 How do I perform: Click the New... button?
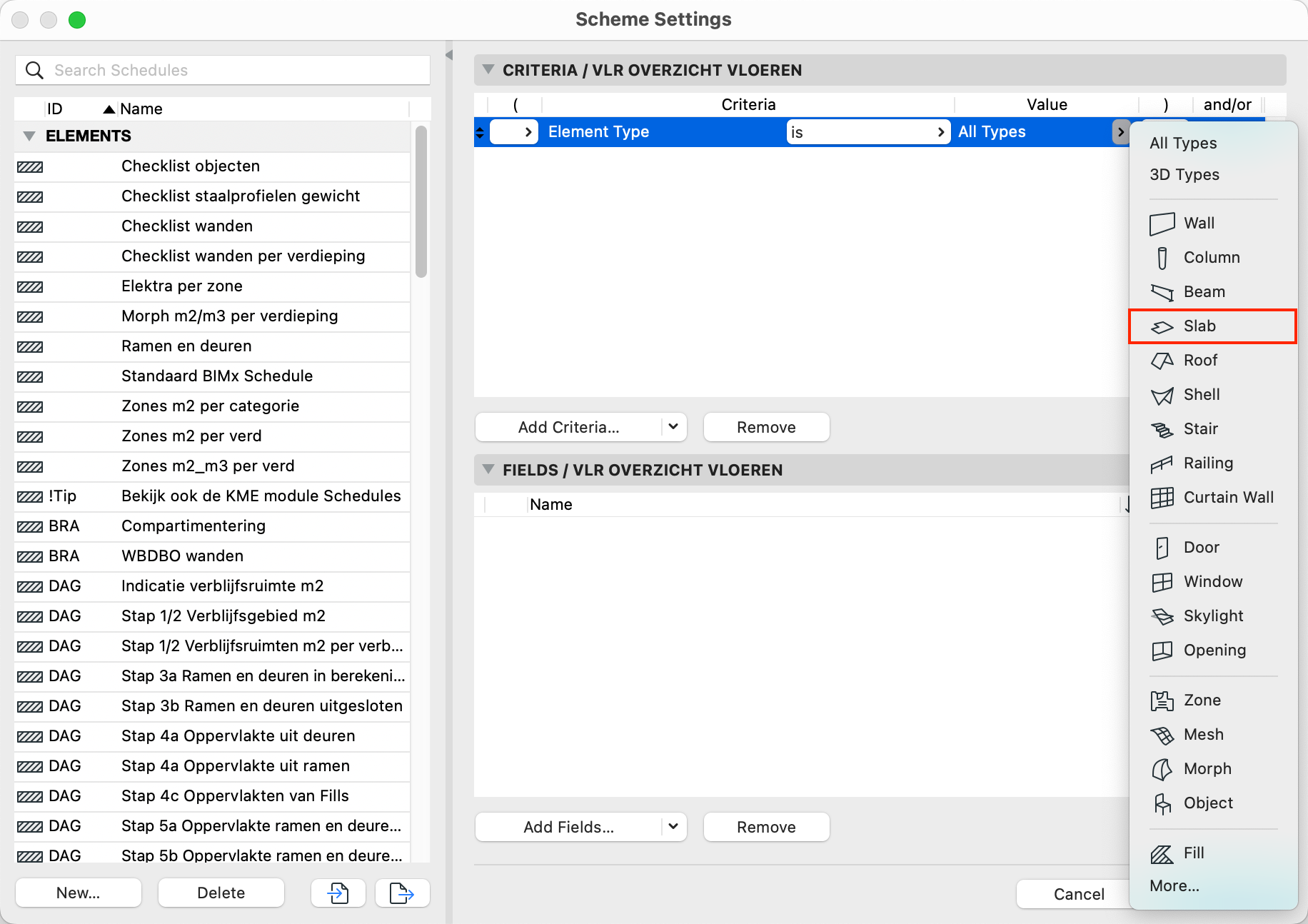point(79,893)
